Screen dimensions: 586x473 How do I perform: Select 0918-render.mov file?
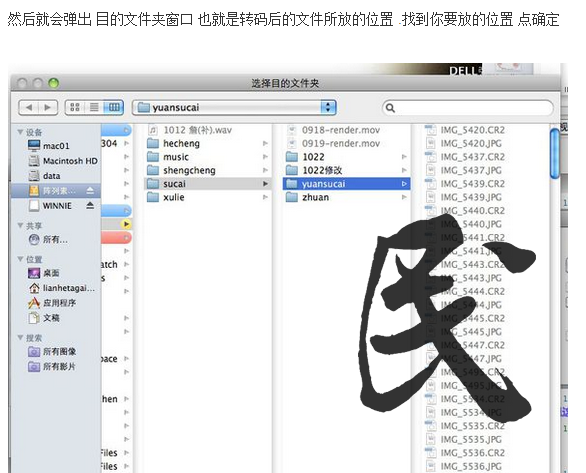tap(333, 130)
